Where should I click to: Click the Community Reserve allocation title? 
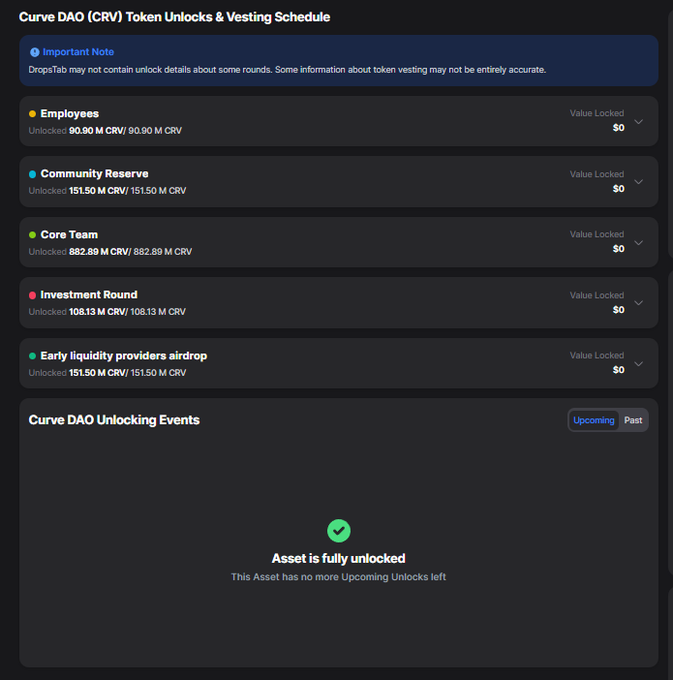tap(94, 173)
